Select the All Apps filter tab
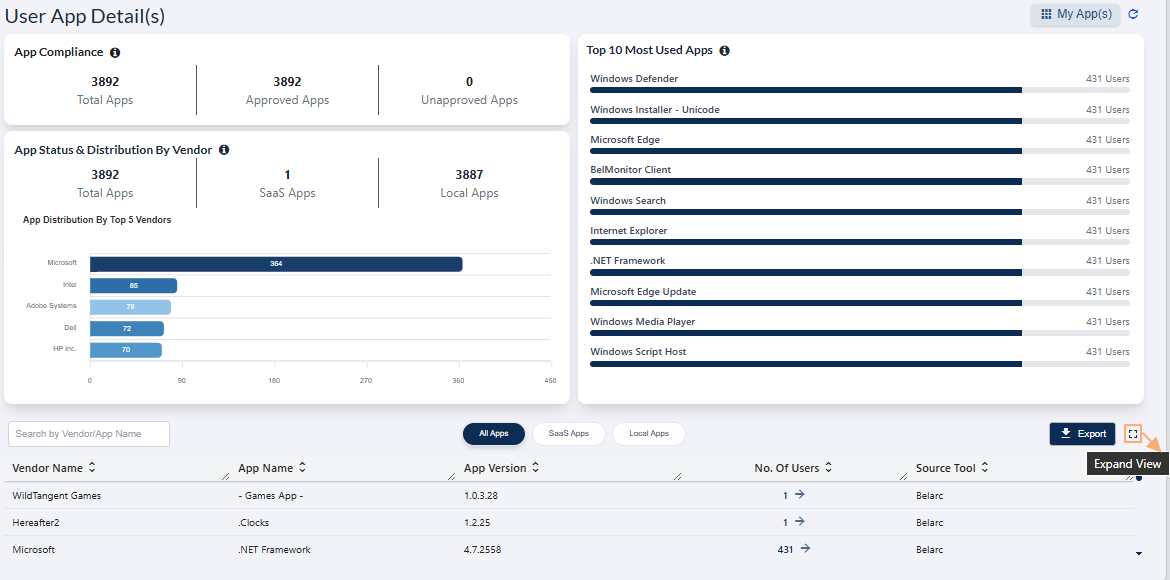This screenshot has width=1170, height=580. click(x=493, y=434)
